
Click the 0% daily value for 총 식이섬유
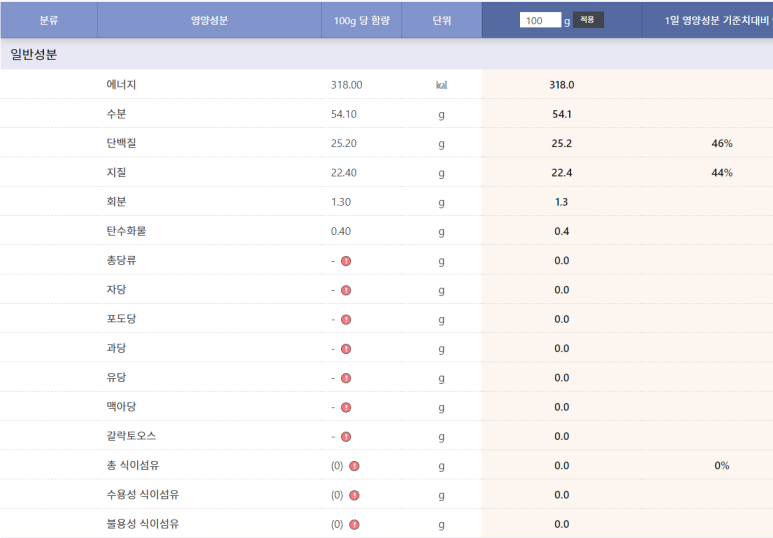[x=722, y=466]
